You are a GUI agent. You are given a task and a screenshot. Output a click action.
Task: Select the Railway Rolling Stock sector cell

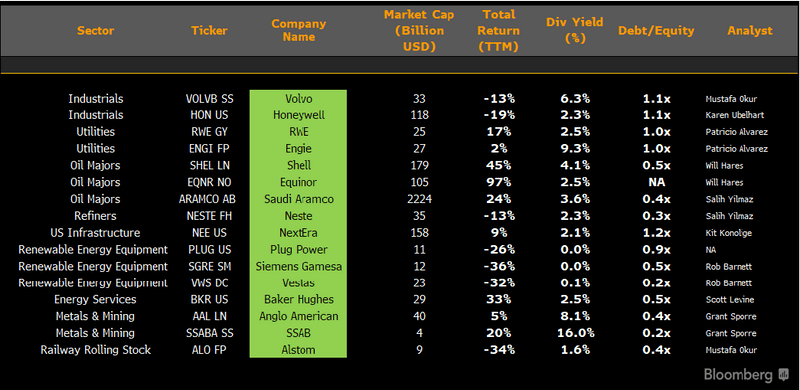(x=96, y=350)
